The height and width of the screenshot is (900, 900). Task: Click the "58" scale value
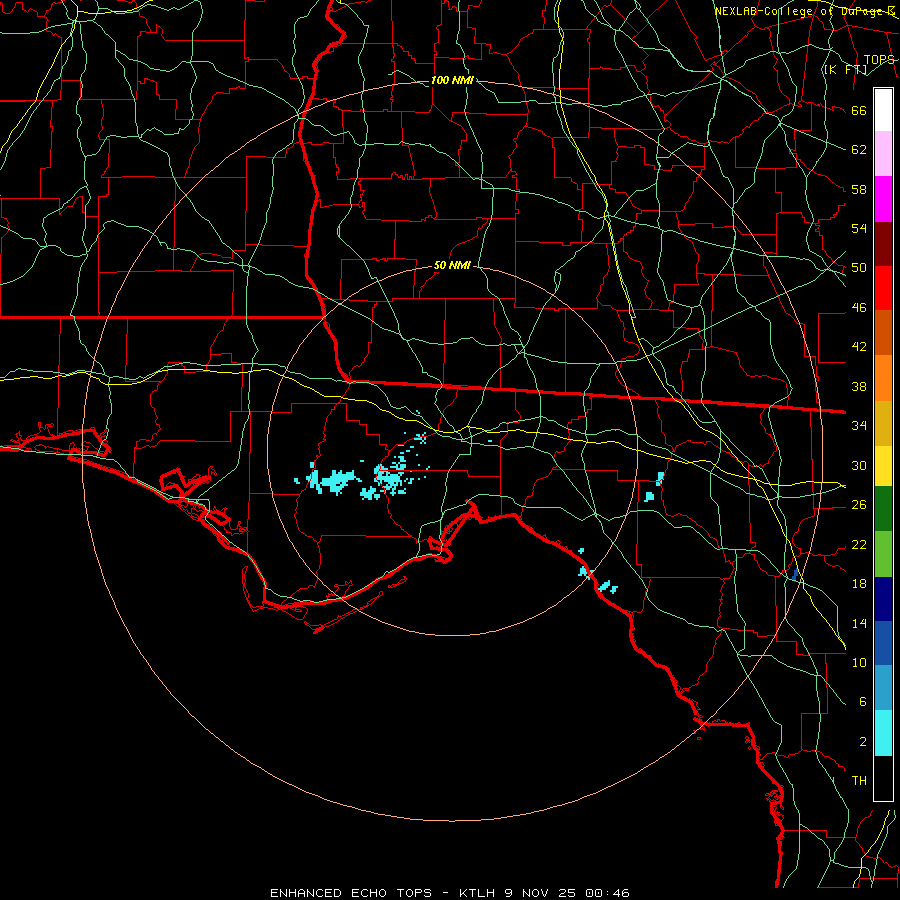[859, 189]
